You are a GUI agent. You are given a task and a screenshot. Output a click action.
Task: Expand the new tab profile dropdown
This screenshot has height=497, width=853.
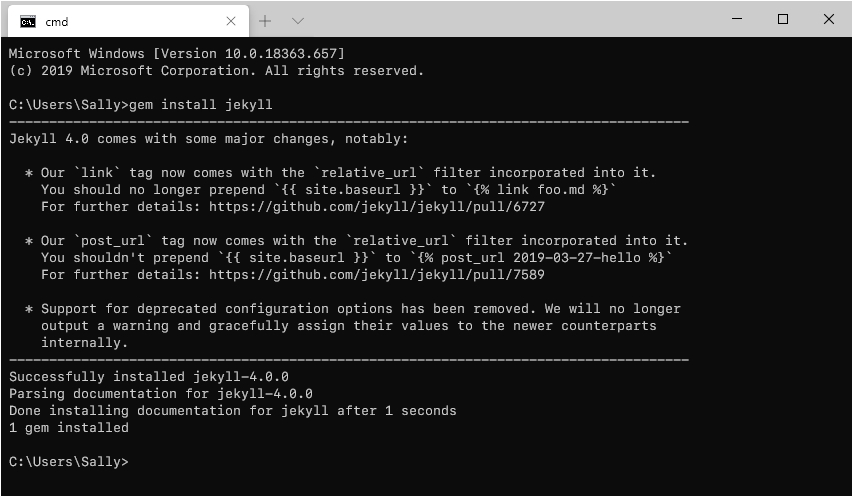[297, 20]
